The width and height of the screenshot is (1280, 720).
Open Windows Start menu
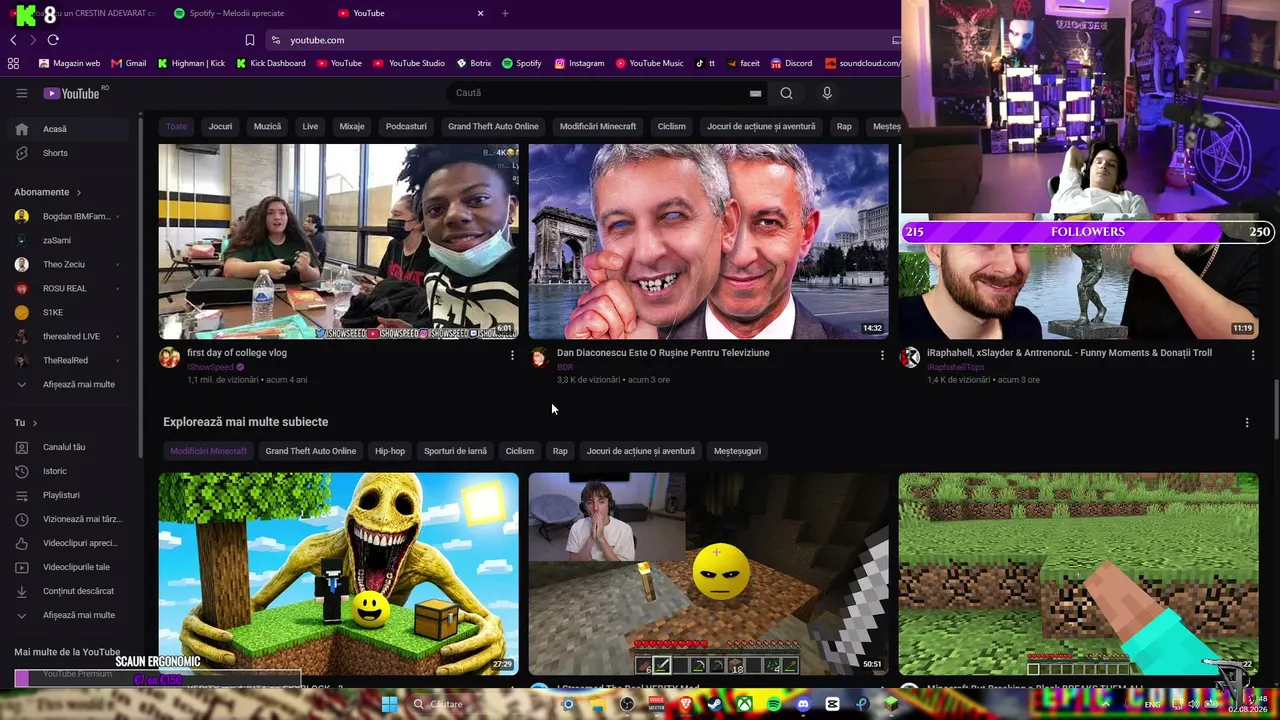(x=389, y=704)
